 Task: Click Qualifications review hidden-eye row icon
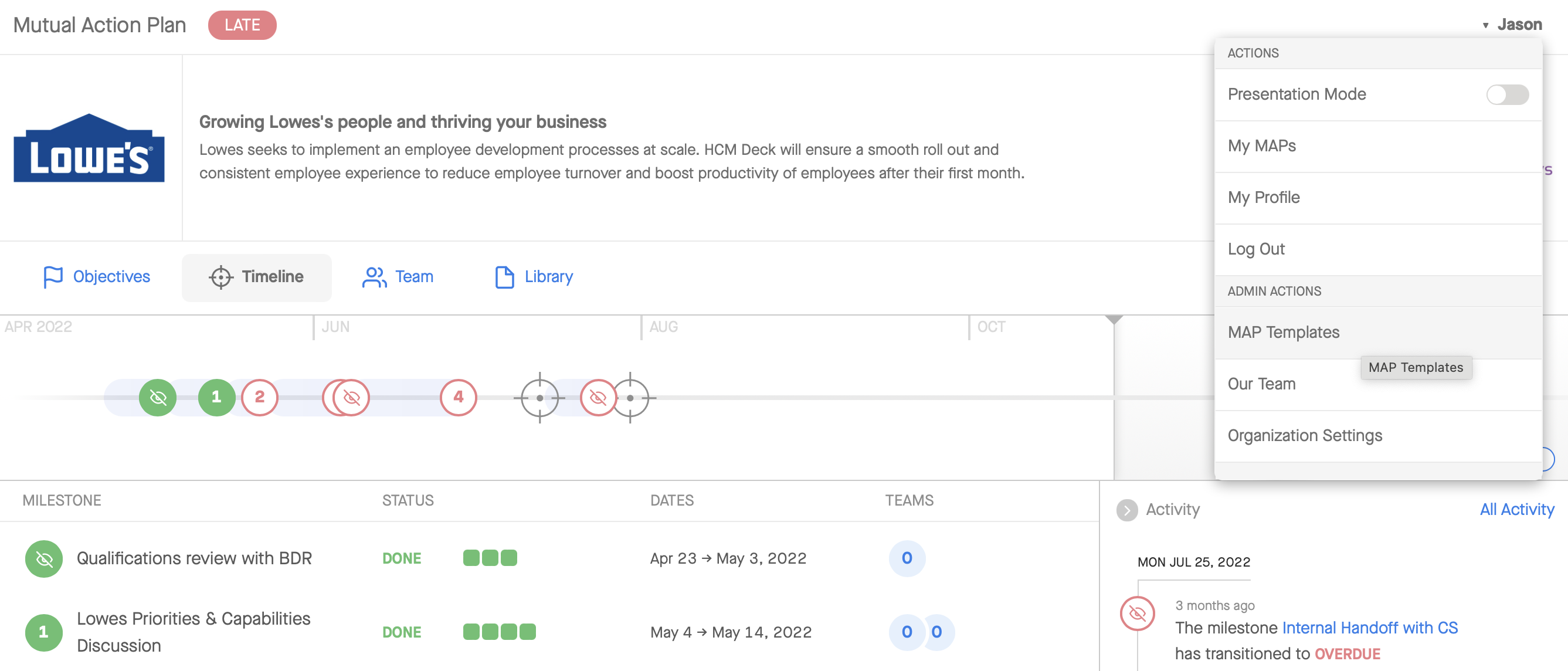tap(44, 558)
